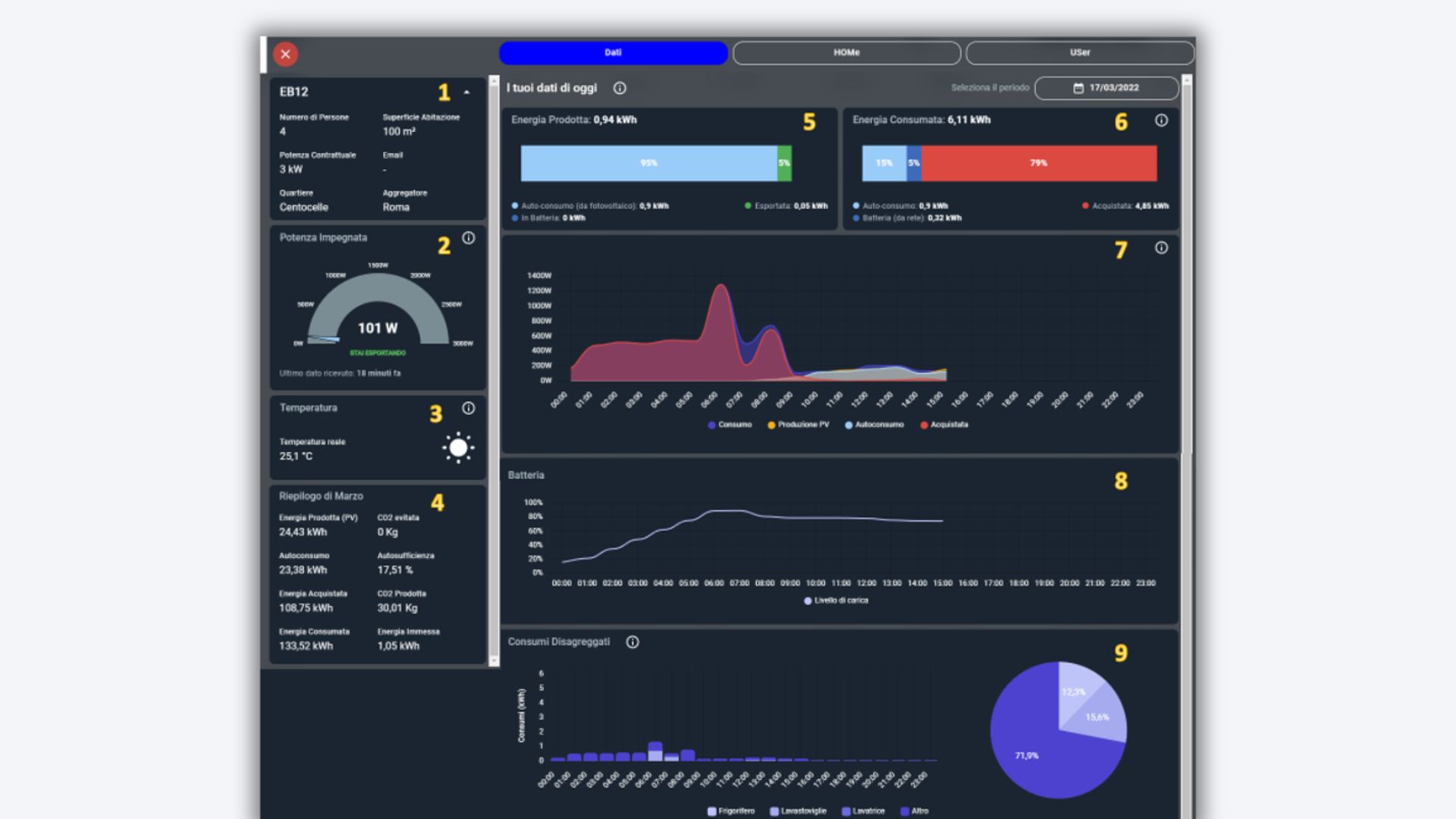
Task: Switch to the USer tab
Action: (x=1079, y=53)
